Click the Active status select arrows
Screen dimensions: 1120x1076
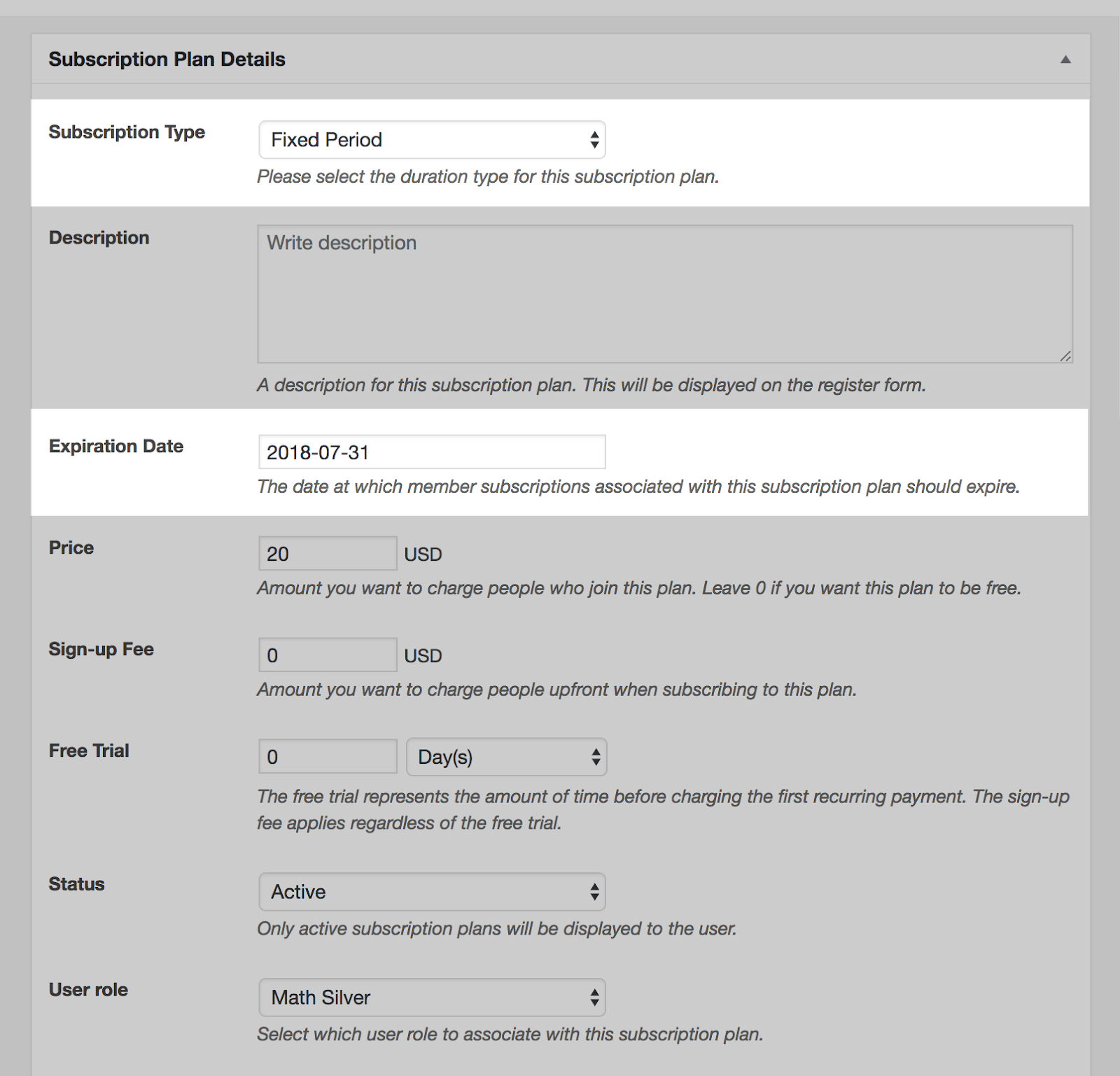[x=594, y=892]
